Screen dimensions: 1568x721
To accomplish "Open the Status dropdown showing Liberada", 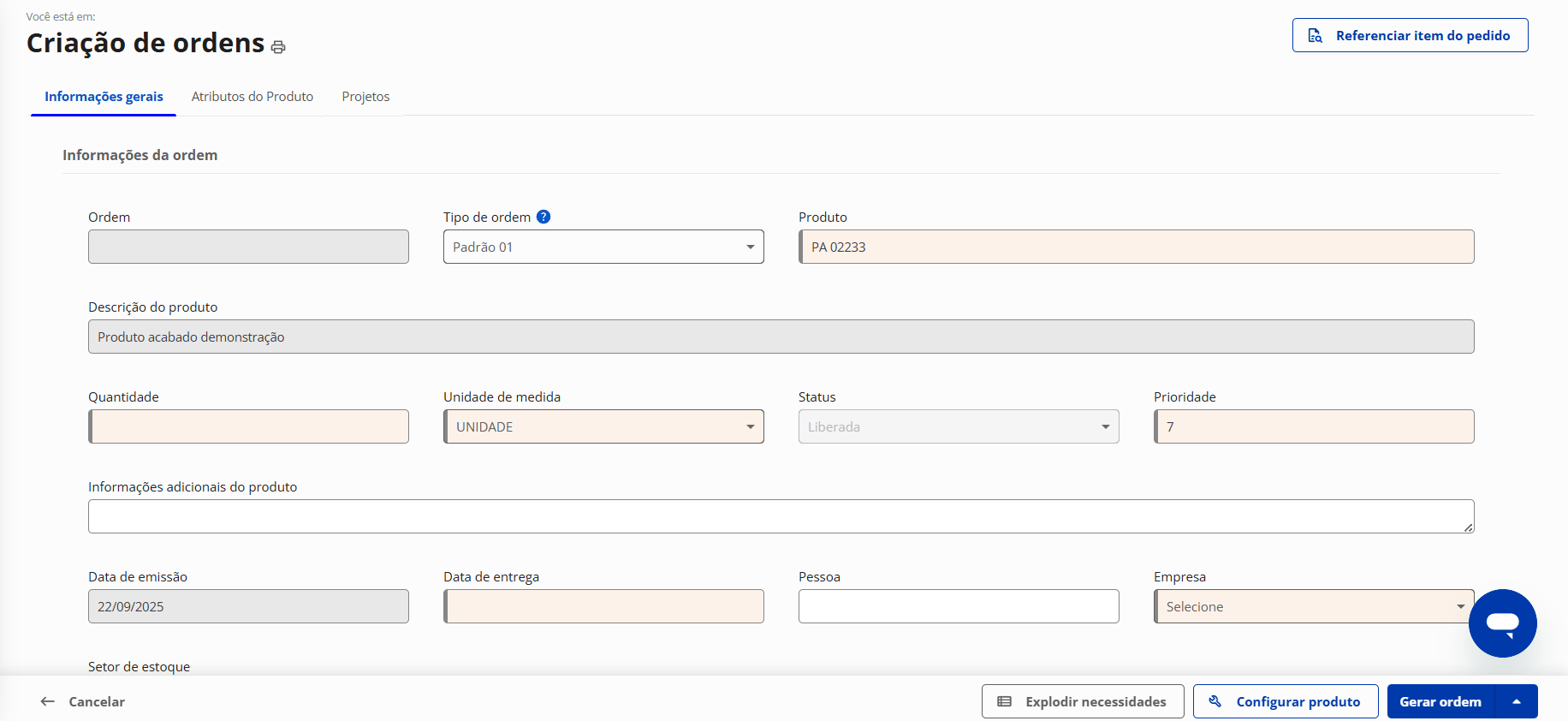I will (x=958, y=426).
